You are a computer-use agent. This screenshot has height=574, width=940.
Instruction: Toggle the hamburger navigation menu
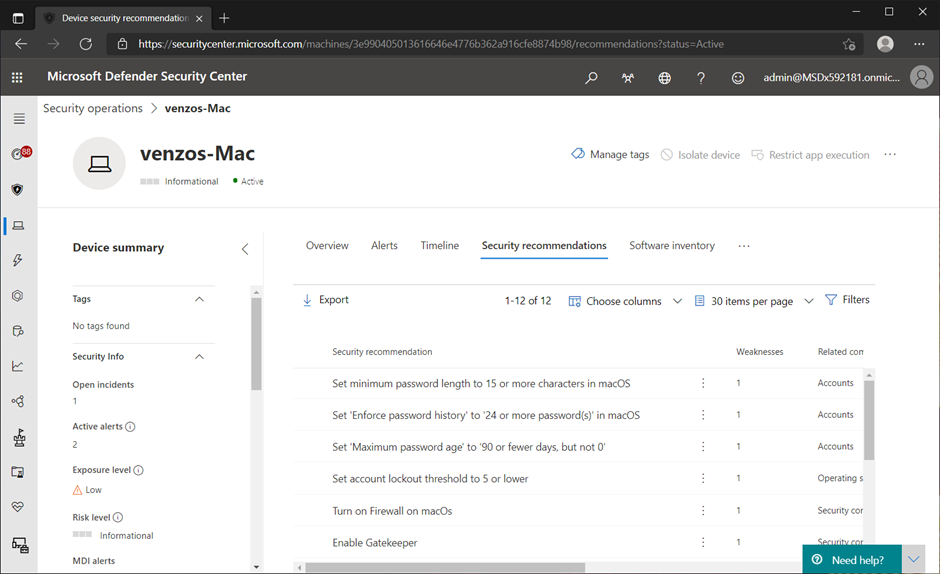pos(19,119)
